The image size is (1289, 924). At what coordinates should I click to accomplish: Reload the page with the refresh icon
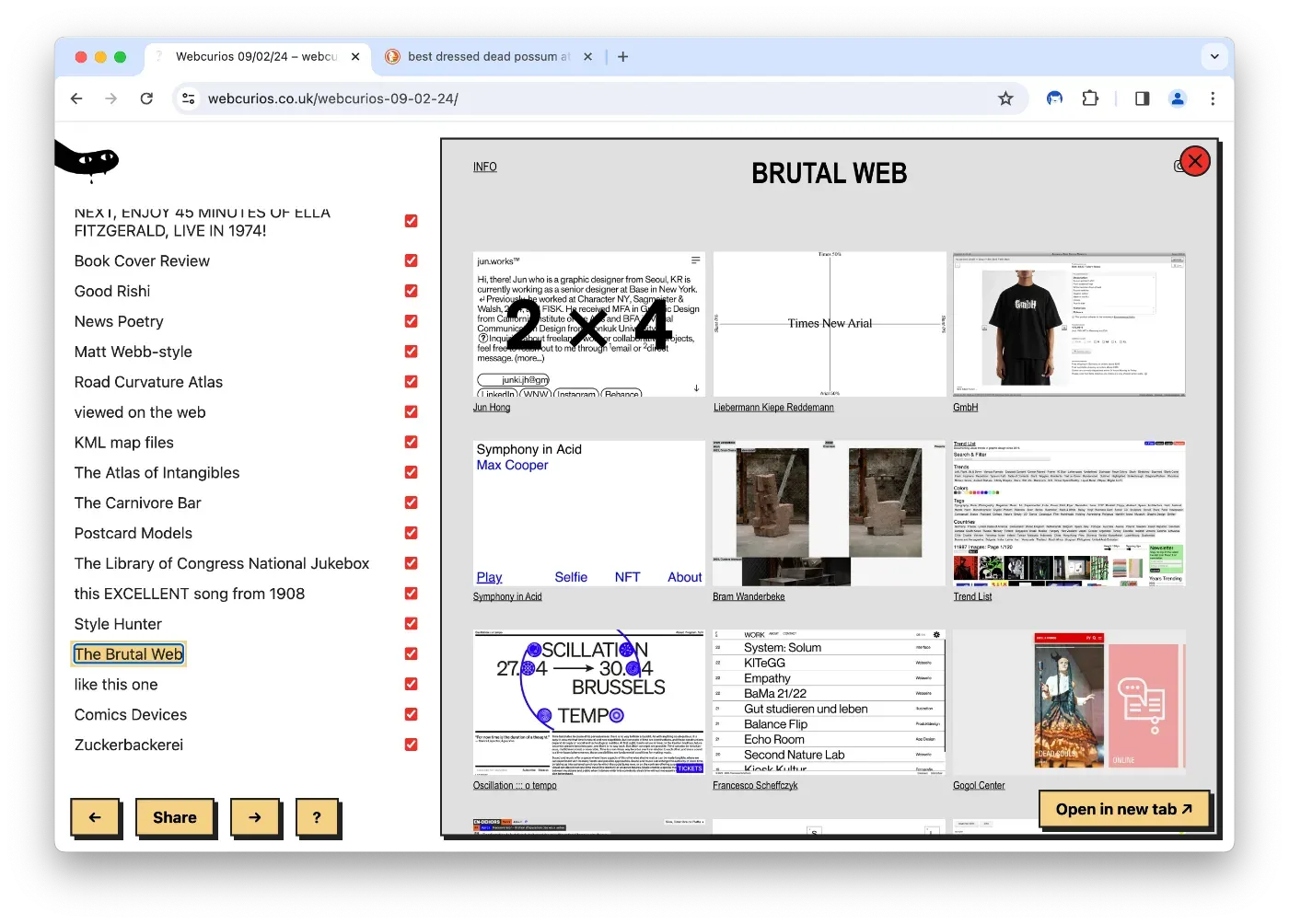point(146,98)
